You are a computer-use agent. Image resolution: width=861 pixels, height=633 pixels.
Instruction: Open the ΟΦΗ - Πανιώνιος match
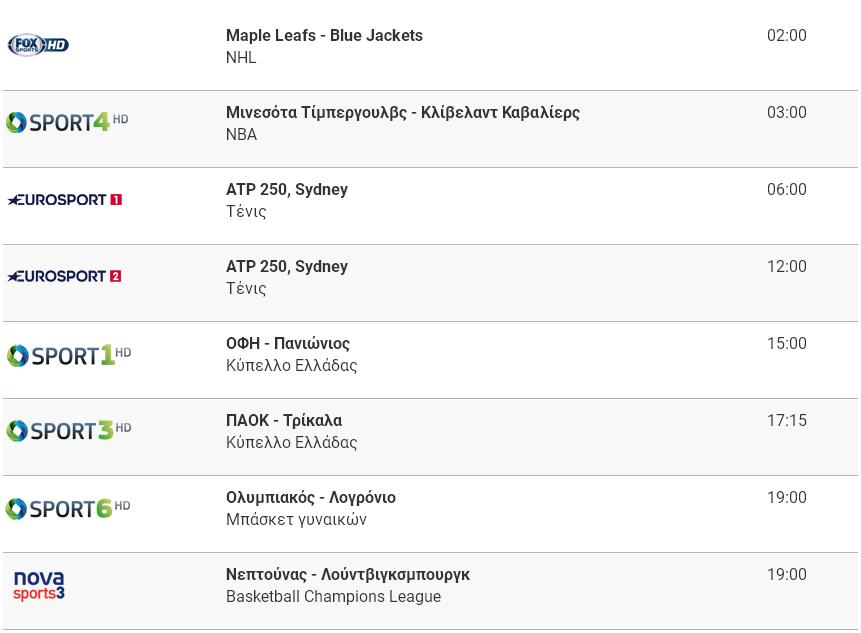(x=288, y=344)
